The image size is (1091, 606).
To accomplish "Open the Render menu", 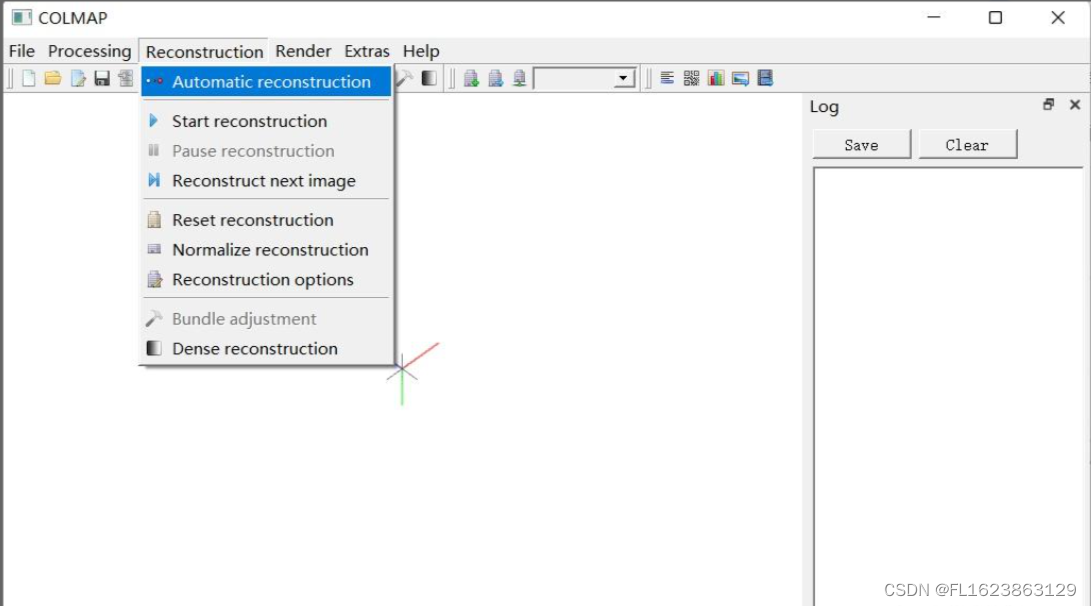I will coord(303,51).
